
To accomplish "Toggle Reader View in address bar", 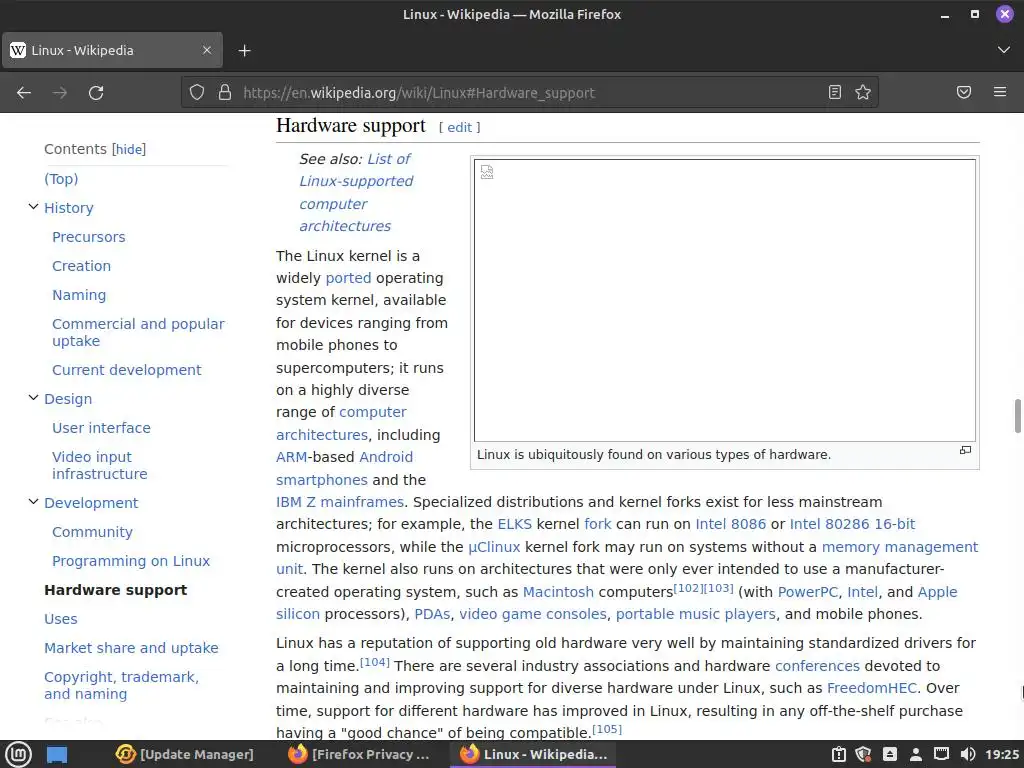I will pos(835,92).
